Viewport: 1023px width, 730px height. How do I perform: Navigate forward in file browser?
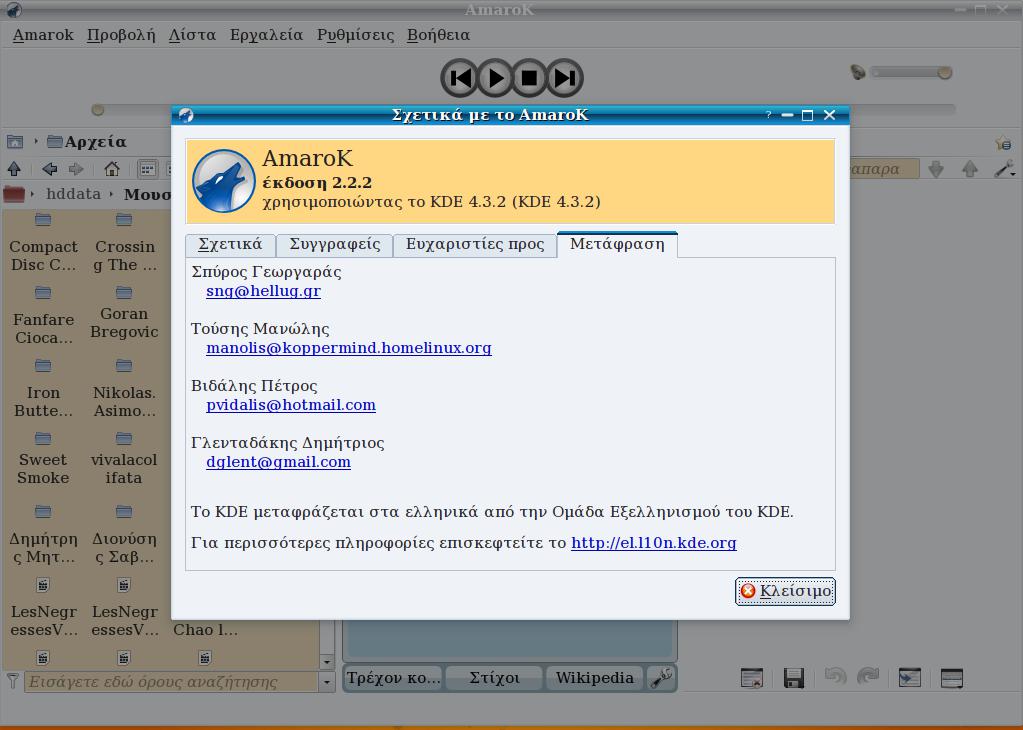(76, 169)
